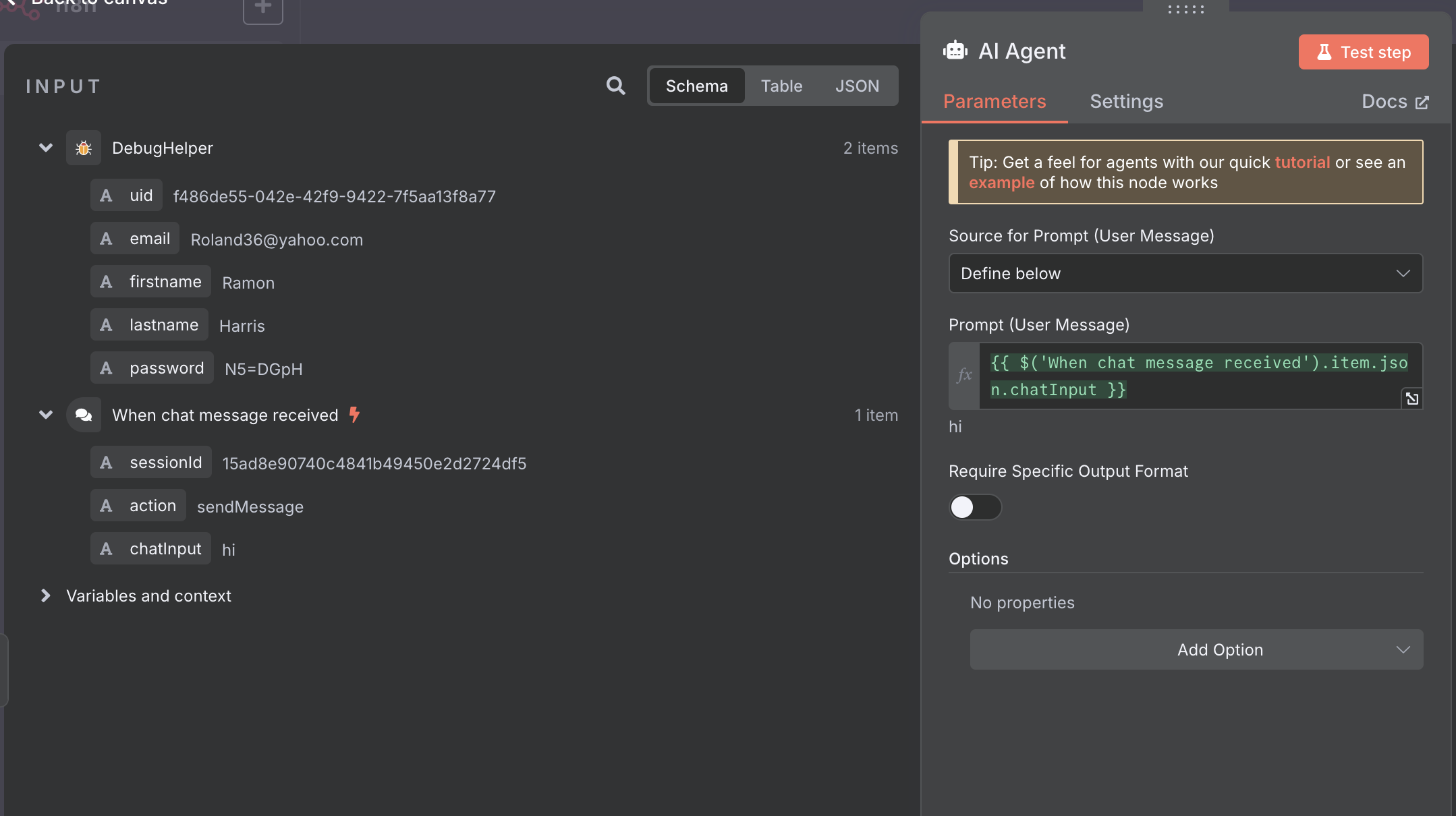This screenshot has height=816, width=1456.
Task: Click the string type icon beside uid
Action: [106, 196]
